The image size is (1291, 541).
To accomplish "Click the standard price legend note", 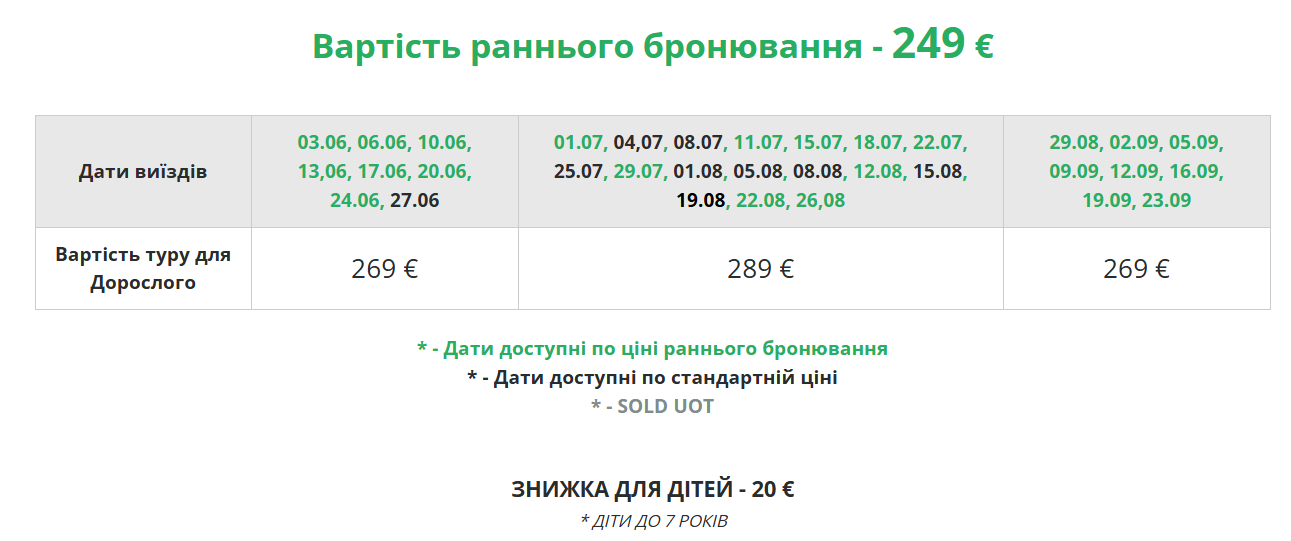I will [652, 378].
